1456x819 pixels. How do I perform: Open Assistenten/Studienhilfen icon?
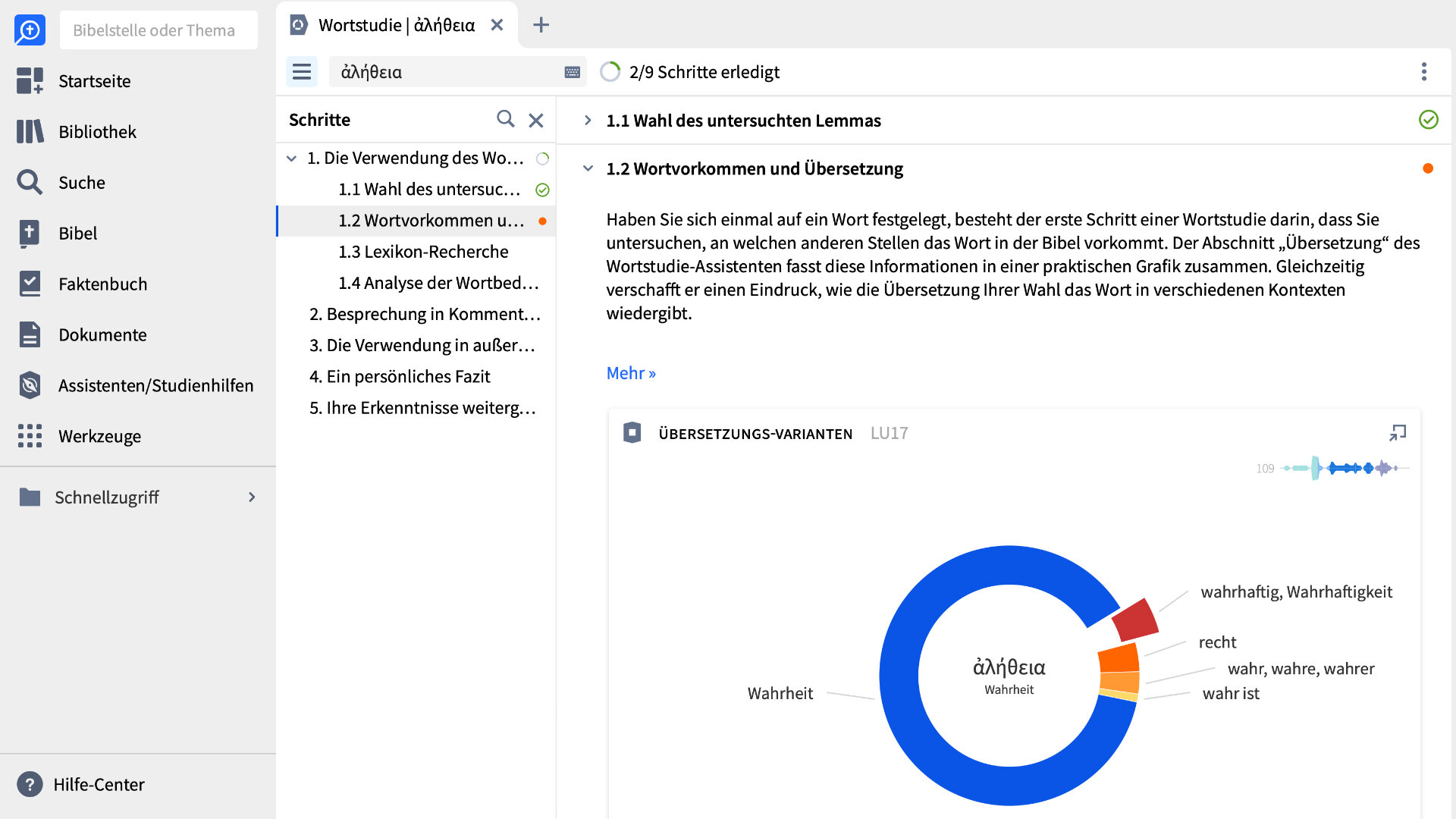(30, 385)
